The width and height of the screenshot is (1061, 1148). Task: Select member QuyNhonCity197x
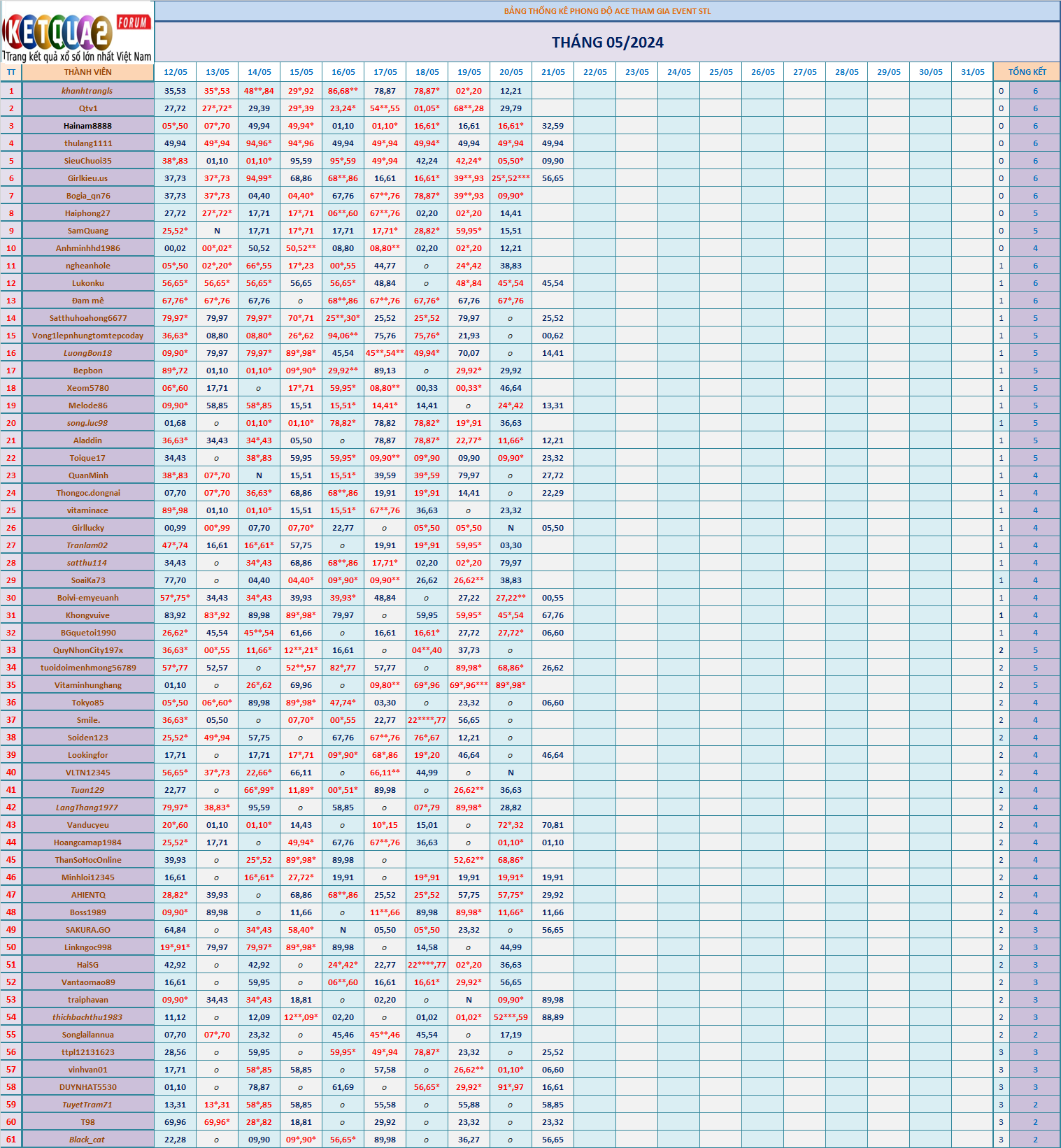click(87, 650)
